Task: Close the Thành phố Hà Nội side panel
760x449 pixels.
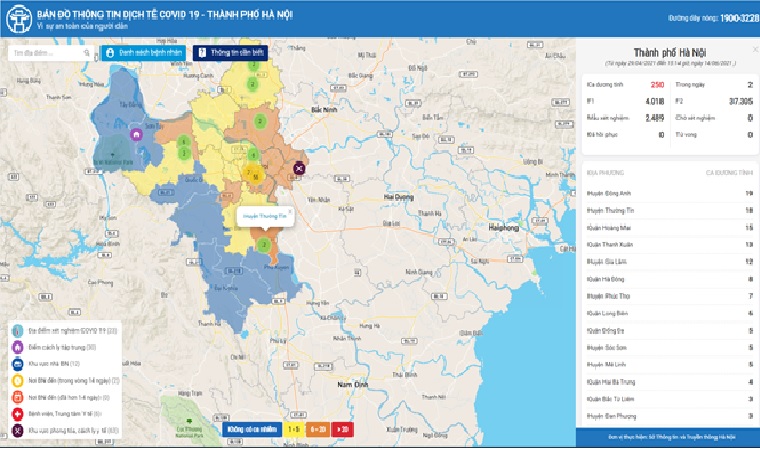Action: point(755,49)
